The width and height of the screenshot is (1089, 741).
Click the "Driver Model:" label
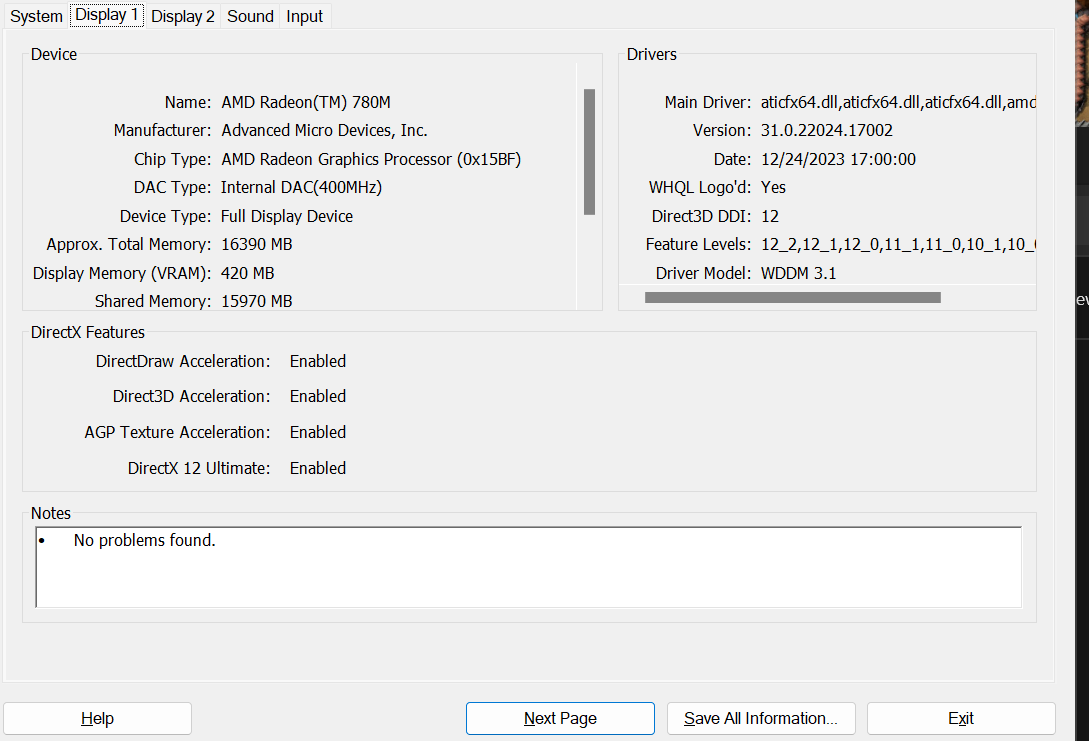click(x=704, y=273)
